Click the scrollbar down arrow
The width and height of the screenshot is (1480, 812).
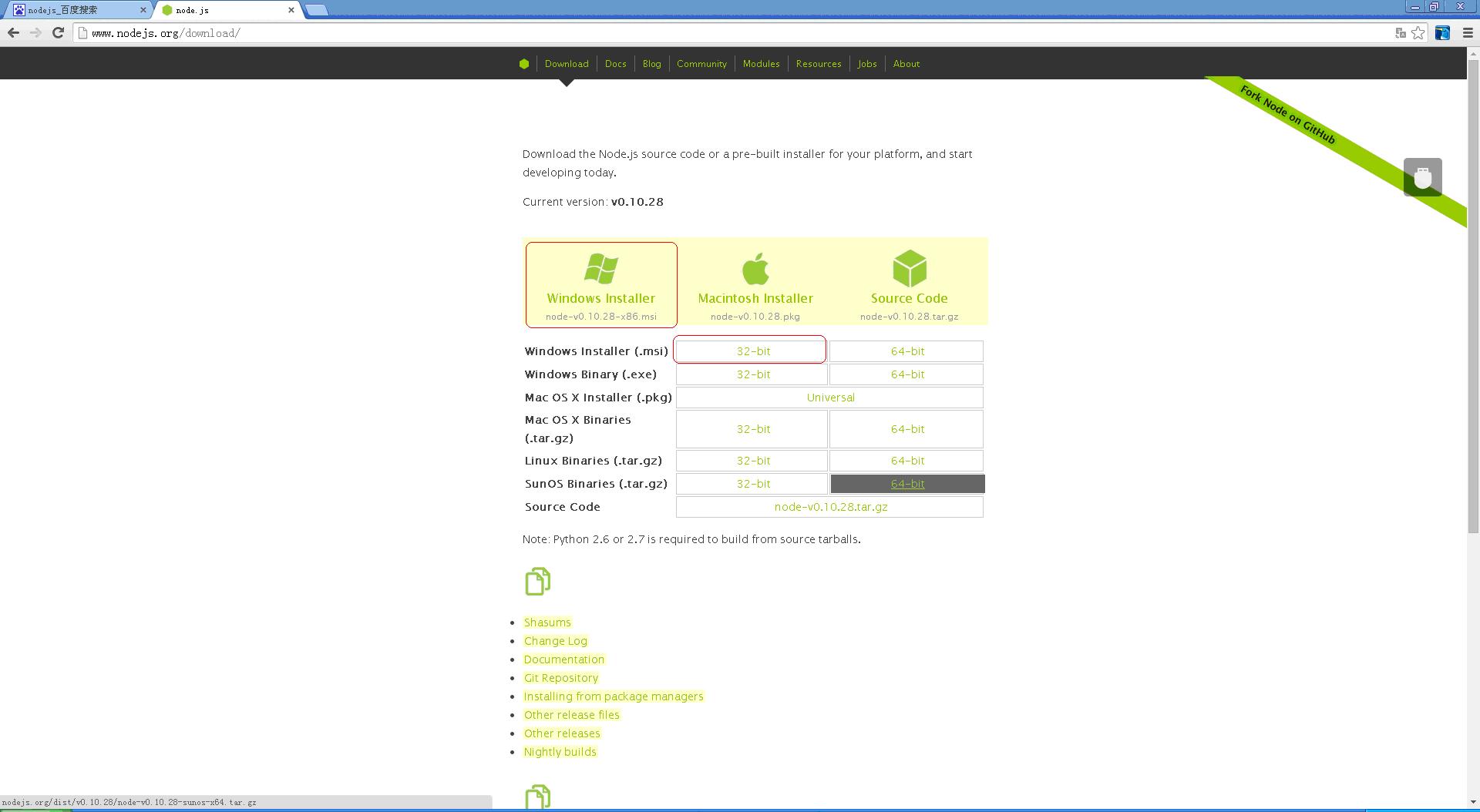coord(1473,802)
